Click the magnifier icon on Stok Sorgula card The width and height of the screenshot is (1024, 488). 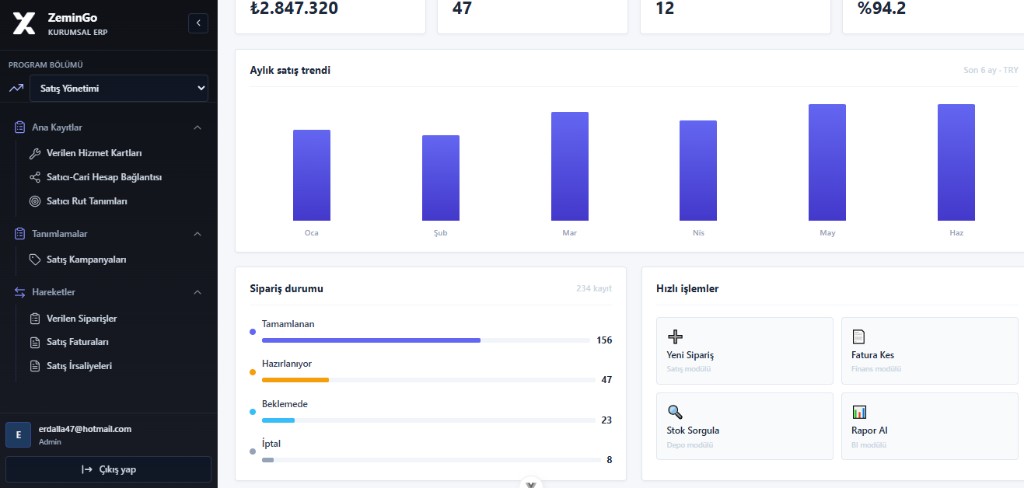(x=675, y=412)
